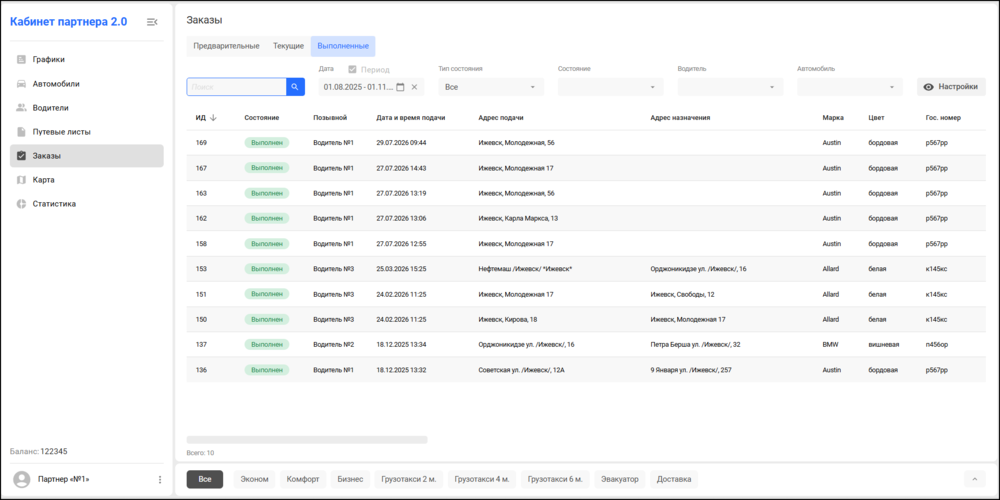Viewport: 1000px width, 500px height.
Task: Switch to the Предварительные tab
Action: [226, 47]
